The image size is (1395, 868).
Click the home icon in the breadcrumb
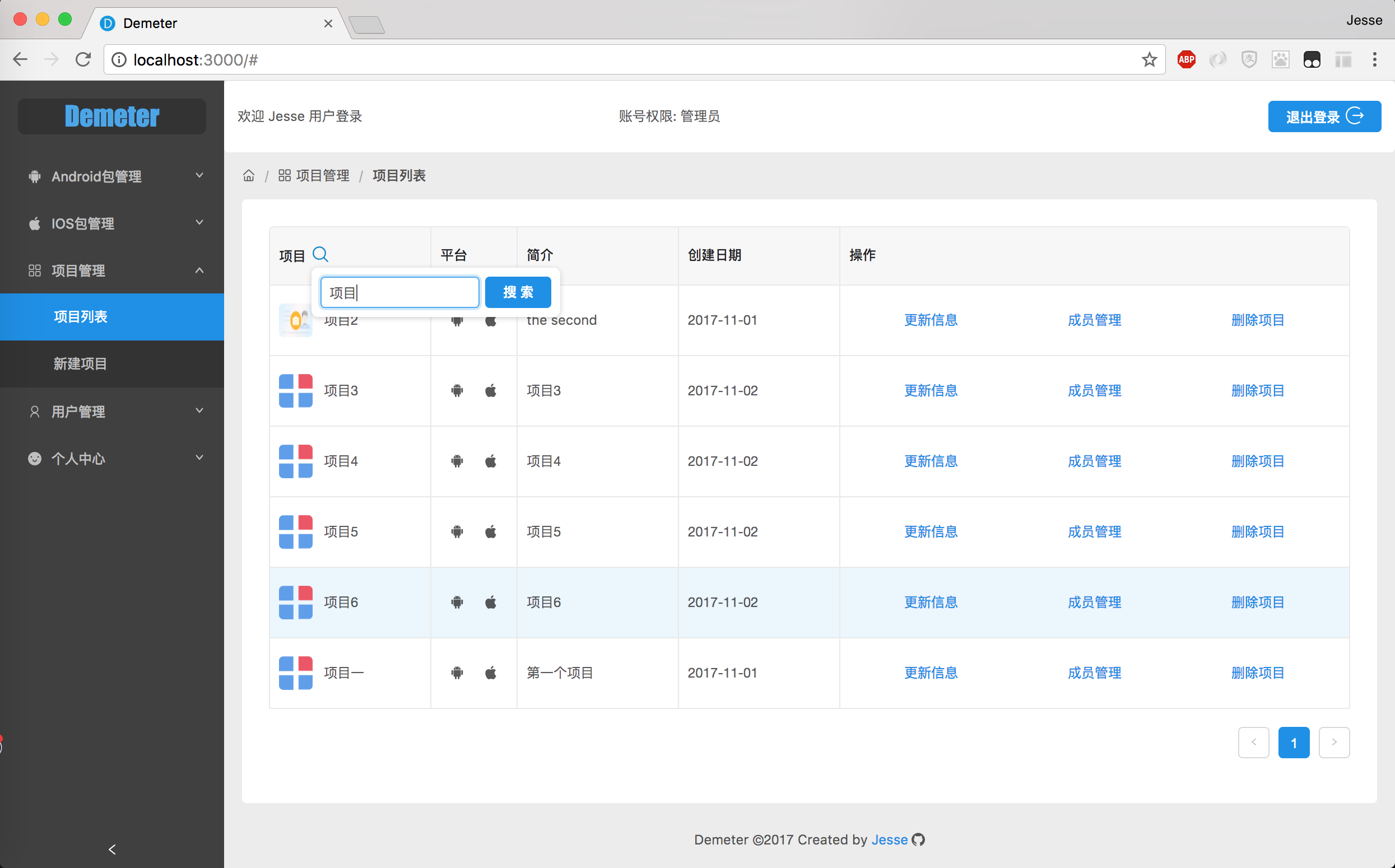249,176
